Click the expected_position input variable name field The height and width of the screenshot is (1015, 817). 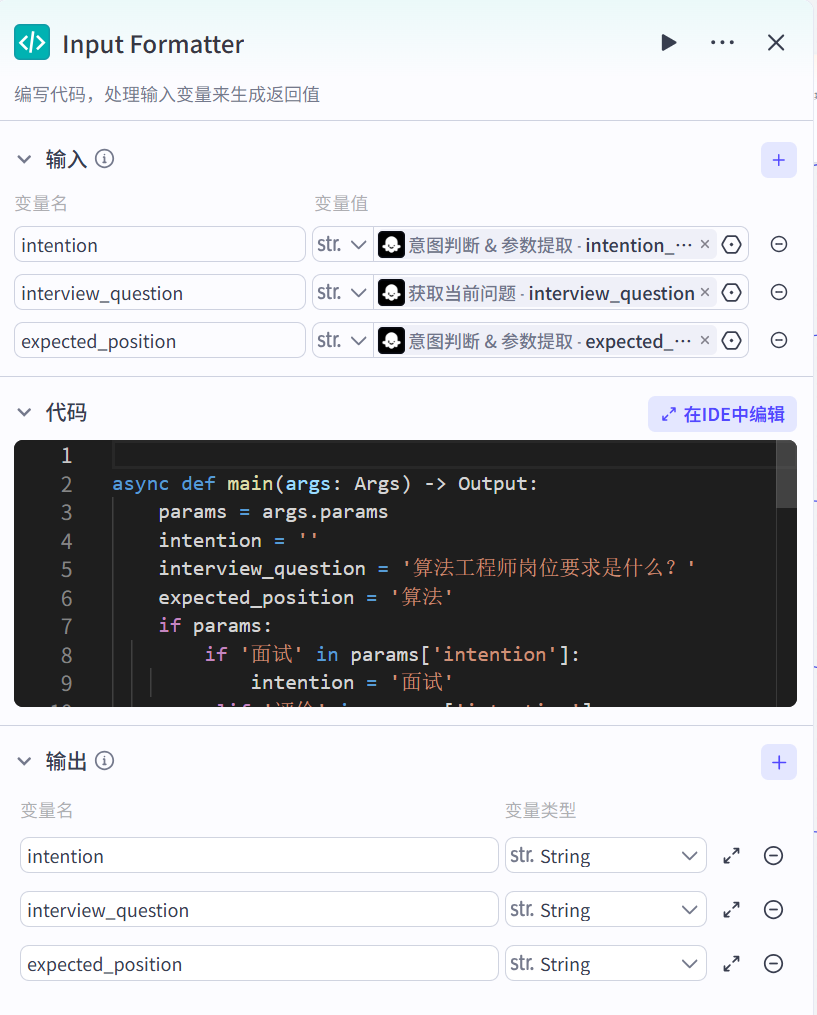[x=160, y=341]
